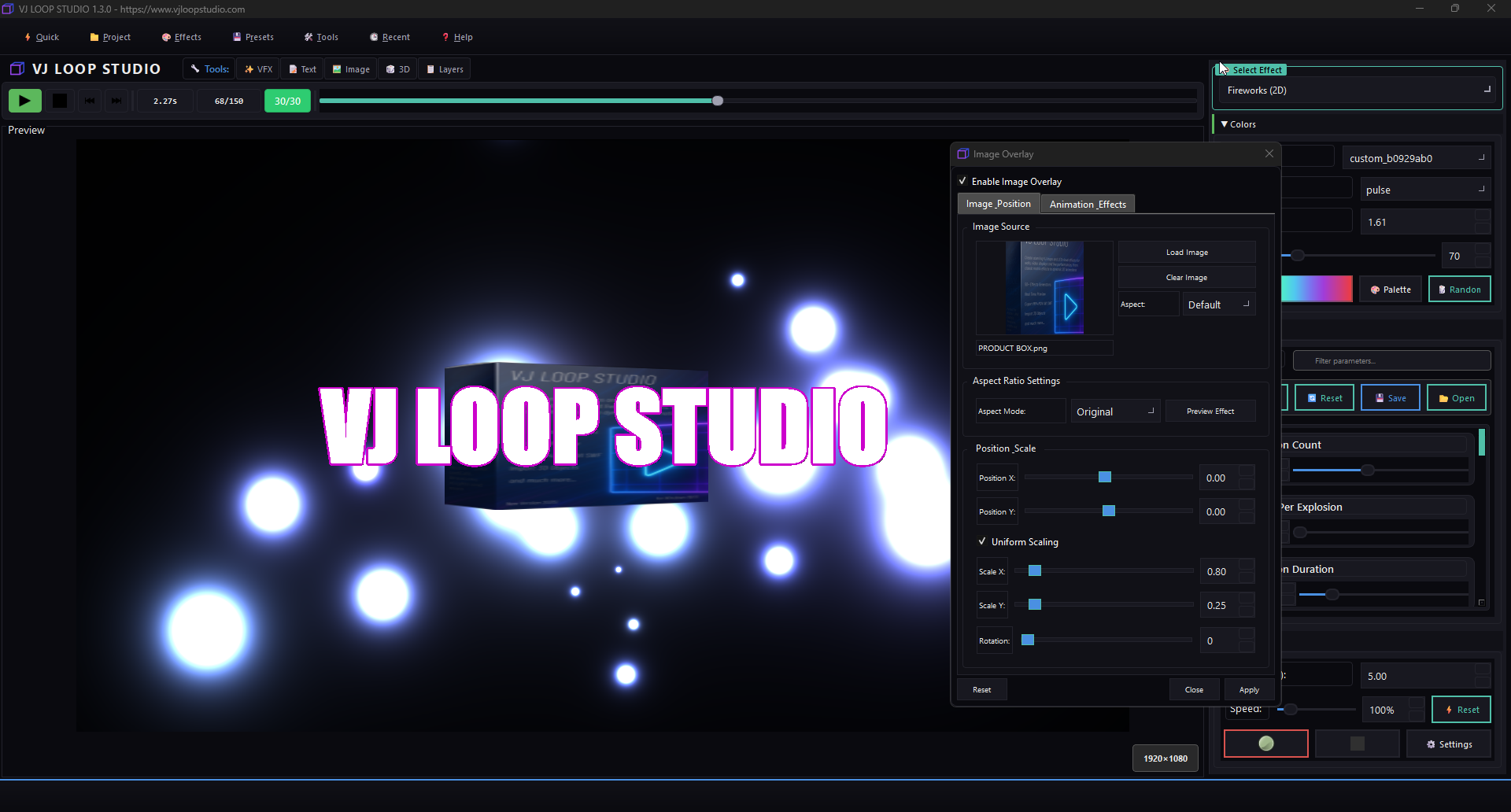The height and width of the screenshot is (812, 1511).
Task: Select the Image tool in the toolbar
Action: 351,68
